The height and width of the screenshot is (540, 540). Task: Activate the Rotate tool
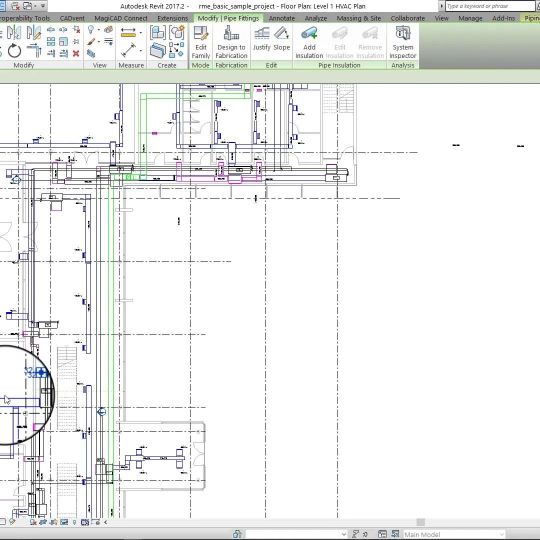[x=14, y=51]
